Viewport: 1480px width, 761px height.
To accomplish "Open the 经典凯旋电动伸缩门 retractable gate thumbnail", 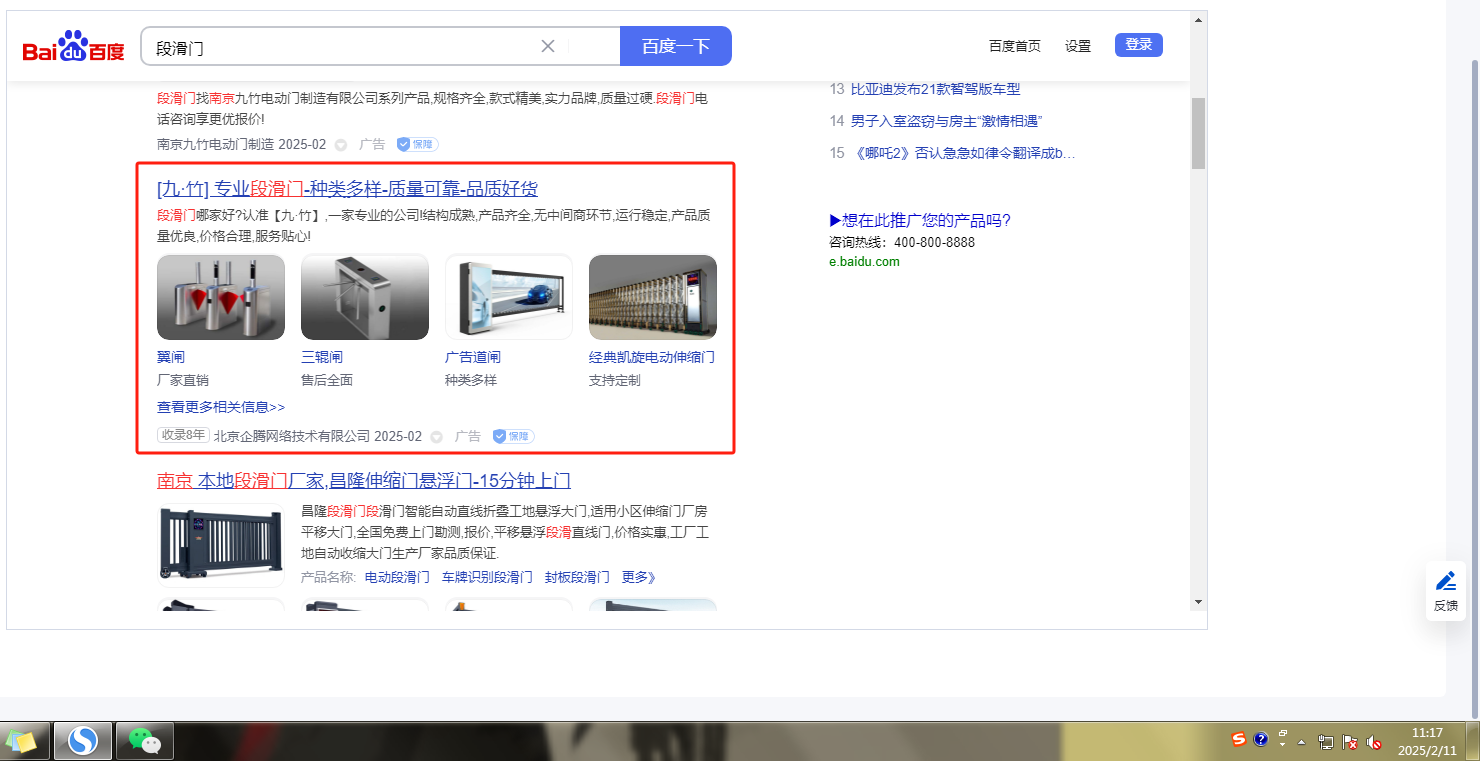I will 653,297.
